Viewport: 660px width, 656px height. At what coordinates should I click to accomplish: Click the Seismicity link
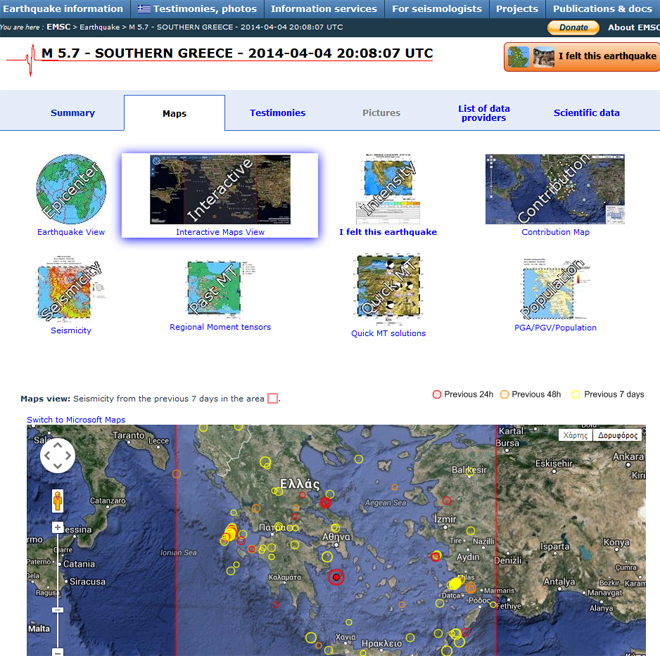pyautogui.click(x=71, y=331)
